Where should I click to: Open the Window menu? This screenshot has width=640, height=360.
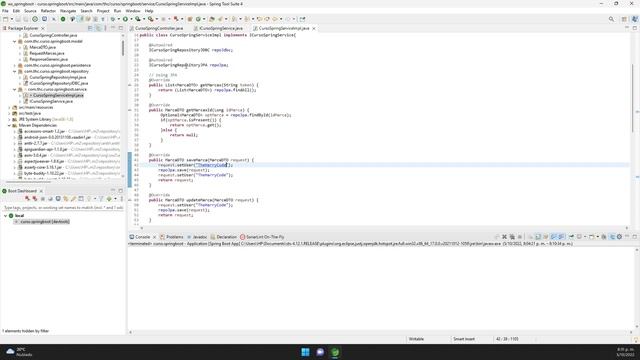[133, 11]
